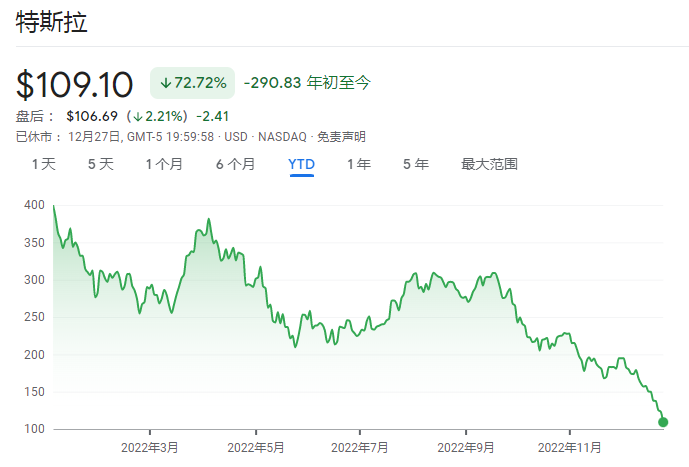The image size is (689, 467).
Task: Select the 1年 range tab
Action: 359,164
